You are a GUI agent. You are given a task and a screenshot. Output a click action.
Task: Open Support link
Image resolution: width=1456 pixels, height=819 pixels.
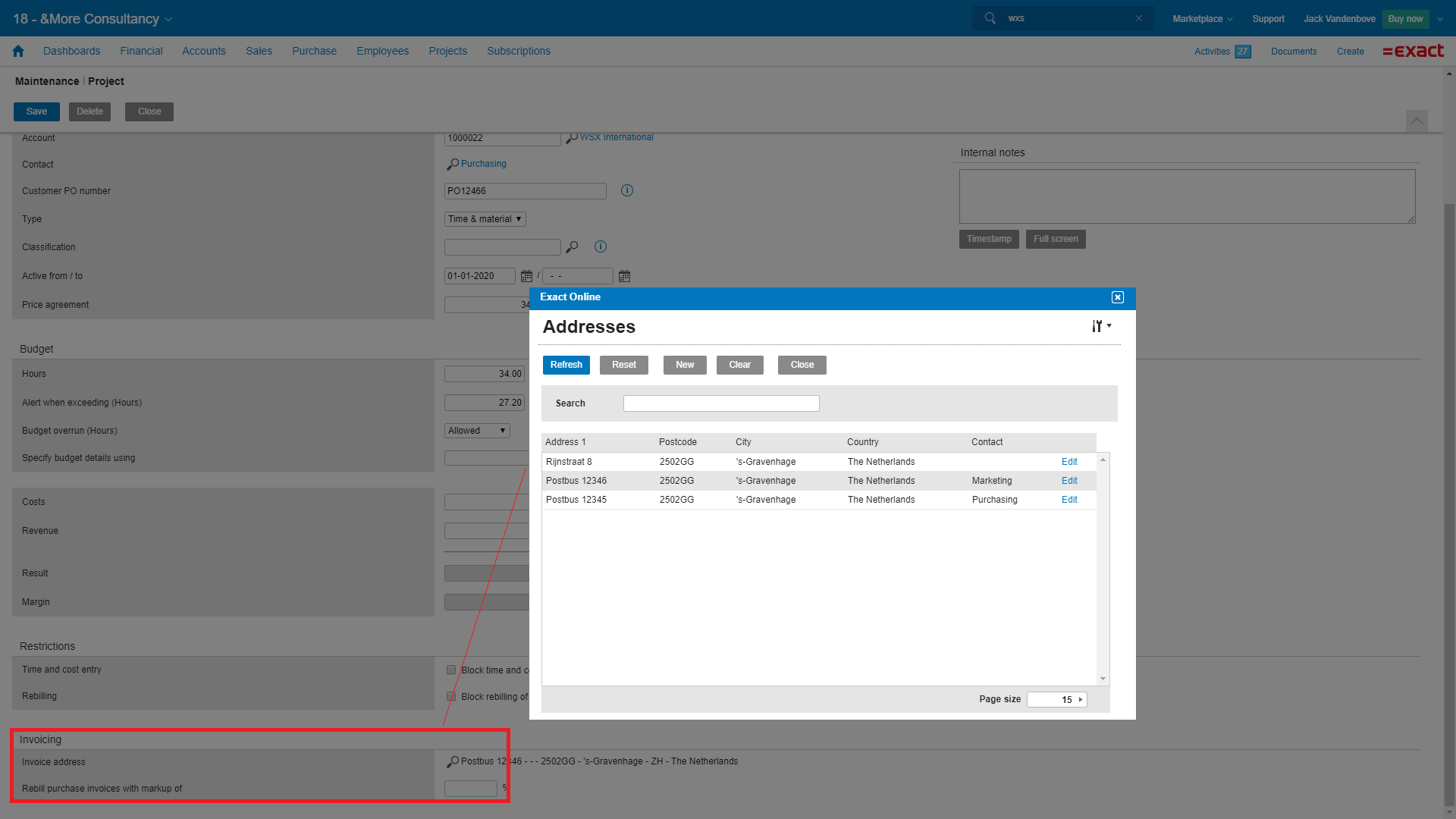[1268, 19]
